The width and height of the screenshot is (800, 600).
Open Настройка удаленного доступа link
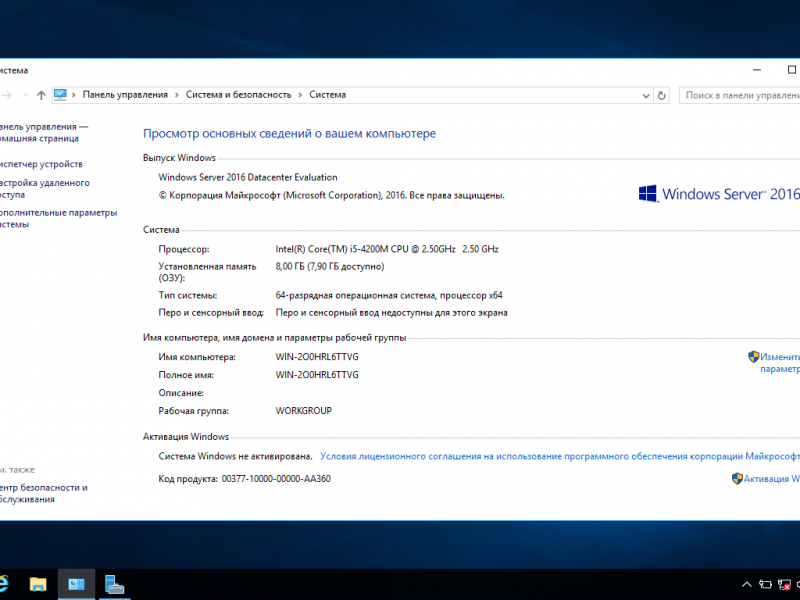pyautogui.click(x=44, y=189)
